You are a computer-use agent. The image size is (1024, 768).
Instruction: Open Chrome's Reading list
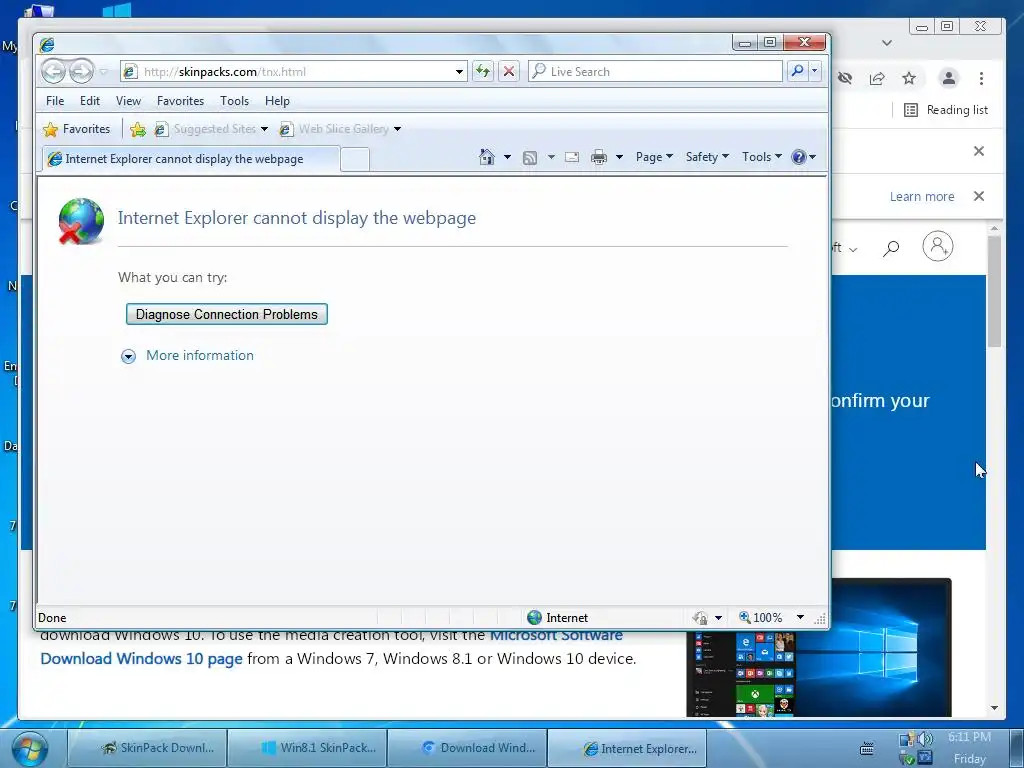pyautogui.click(x=946, y=110)
